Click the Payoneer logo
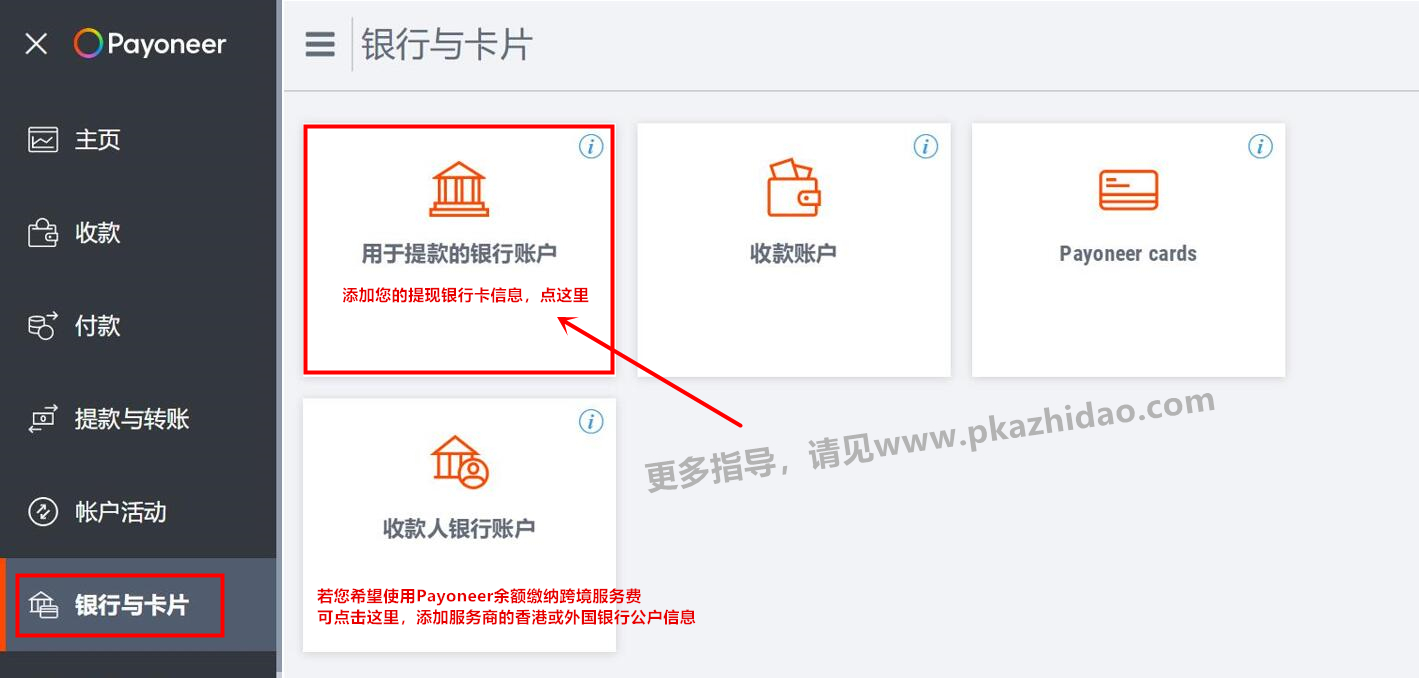Viewport: 1419px width, 678px height. (x=150, y=44)
